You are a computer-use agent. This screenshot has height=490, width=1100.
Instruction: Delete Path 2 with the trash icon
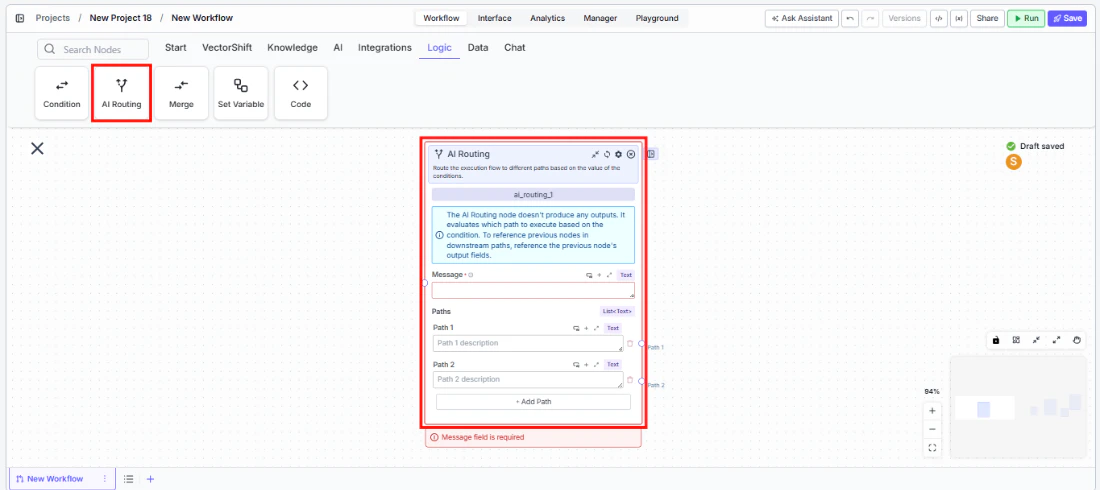pyautogui.click(x=630, y=380)
